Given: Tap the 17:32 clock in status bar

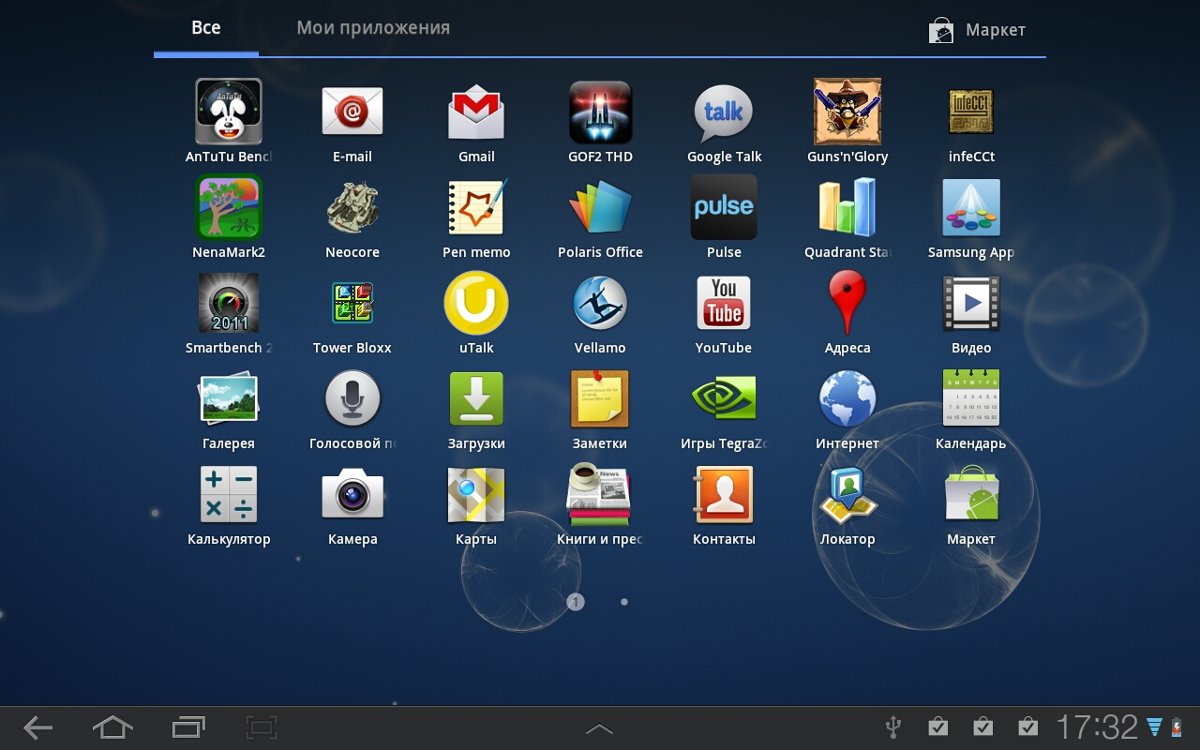Looking at the screenshot, I should coord(1097,727).
